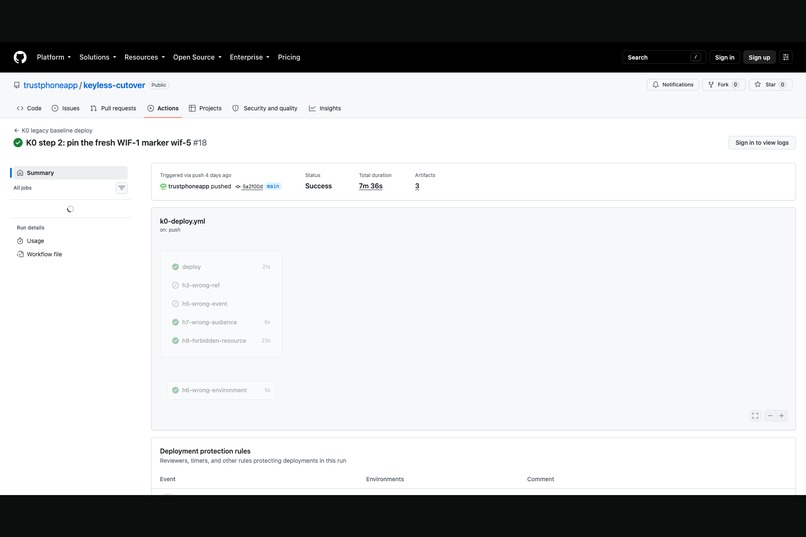
Task: Click Sign in to view logs
Action: click(761, 143)
